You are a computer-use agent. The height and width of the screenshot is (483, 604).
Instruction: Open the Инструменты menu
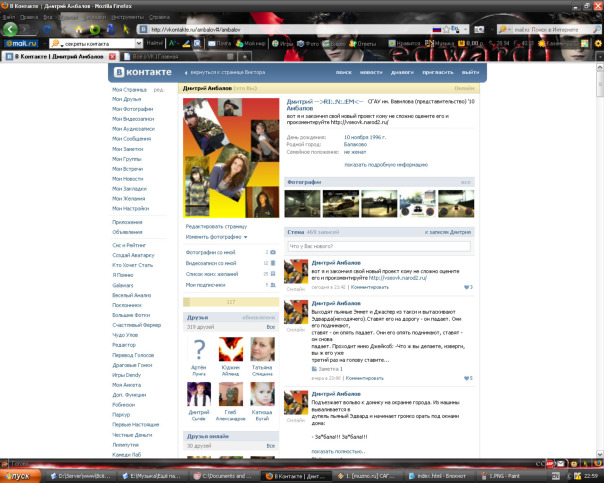click(128, 17)
